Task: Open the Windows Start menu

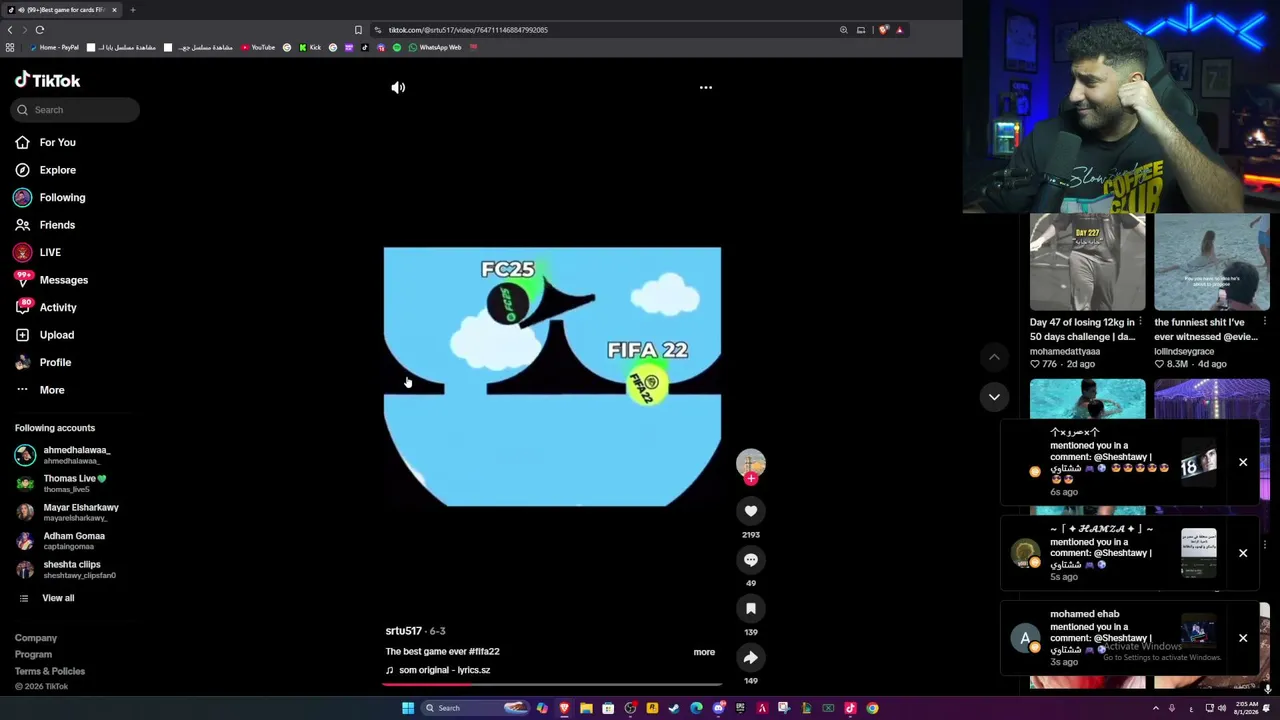Action: tap(408, 708)
